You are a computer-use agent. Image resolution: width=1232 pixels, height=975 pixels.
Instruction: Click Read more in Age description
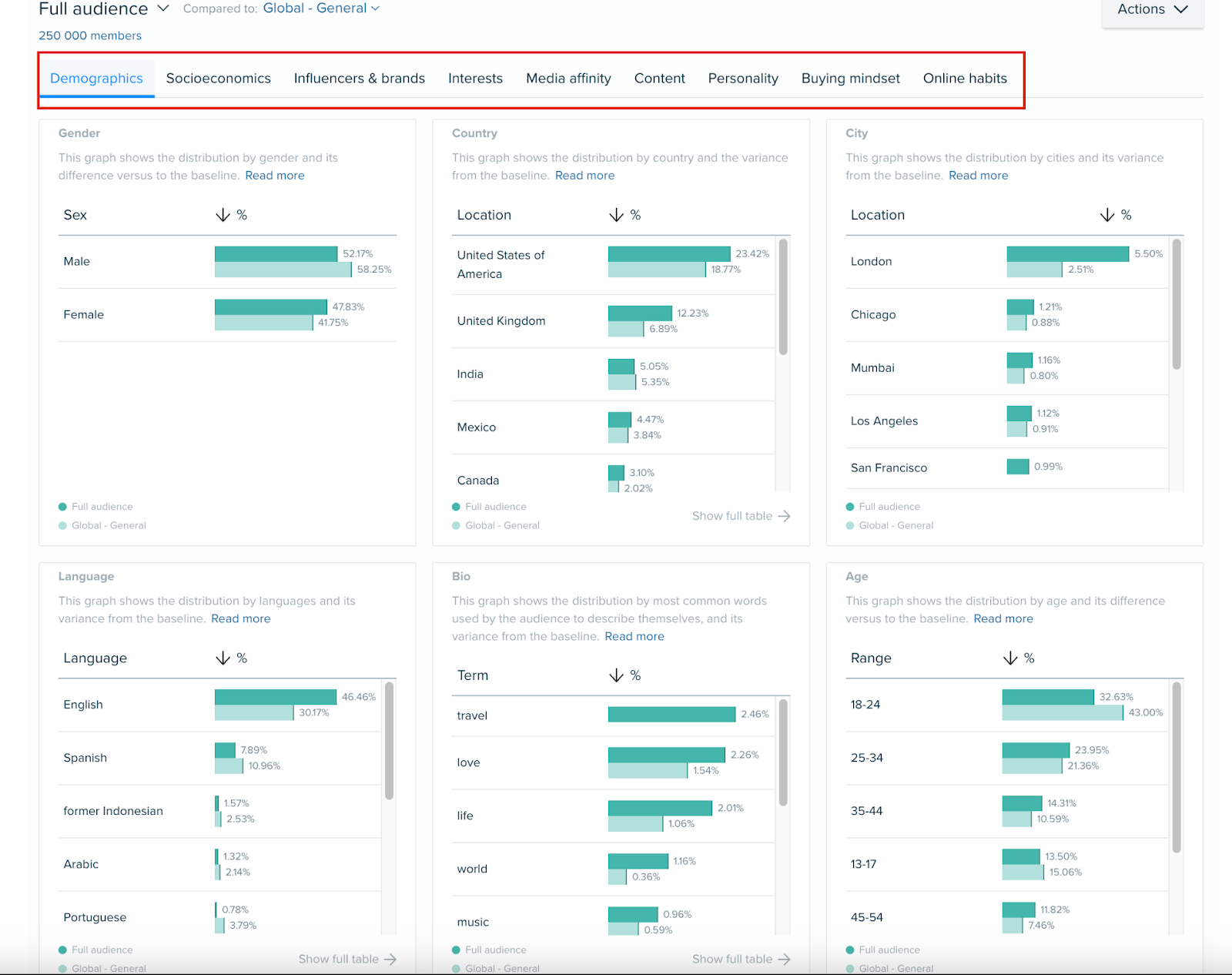pyautogui.click(x=1003, y=618)
